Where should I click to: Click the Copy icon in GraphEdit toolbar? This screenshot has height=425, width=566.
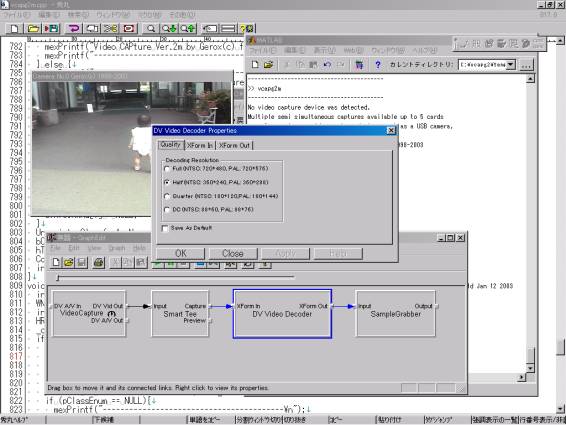point(128,262)
